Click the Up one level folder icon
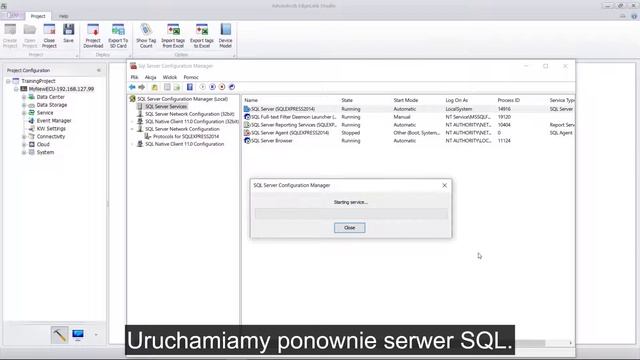Screen dimensions: 640x360 point(155,87)
